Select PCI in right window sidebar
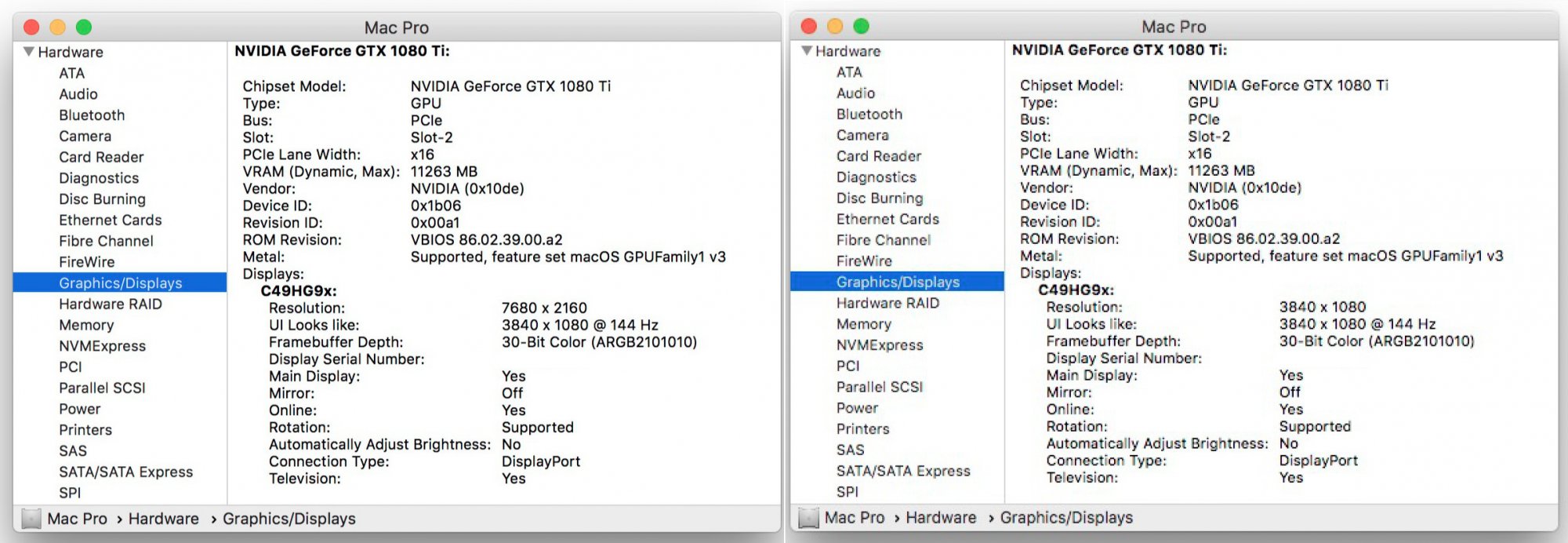 (848, 366)
